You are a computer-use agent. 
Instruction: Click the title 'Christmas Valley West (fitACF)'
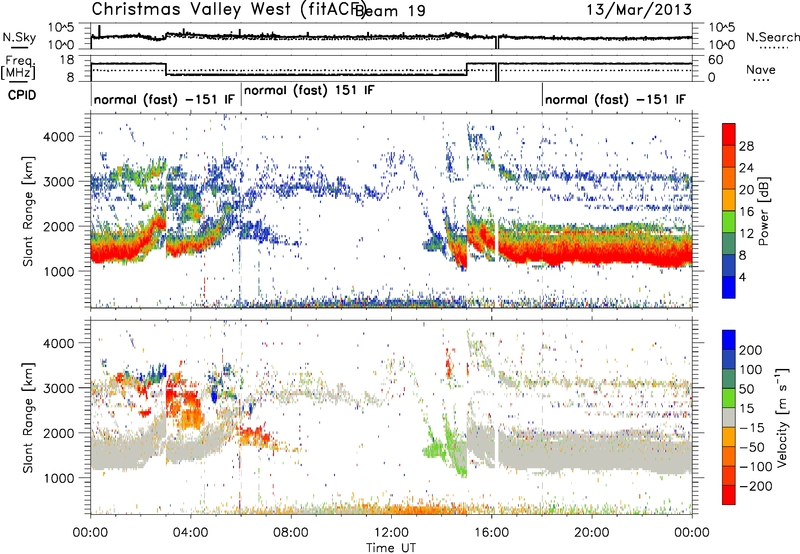tap(229, 9)
